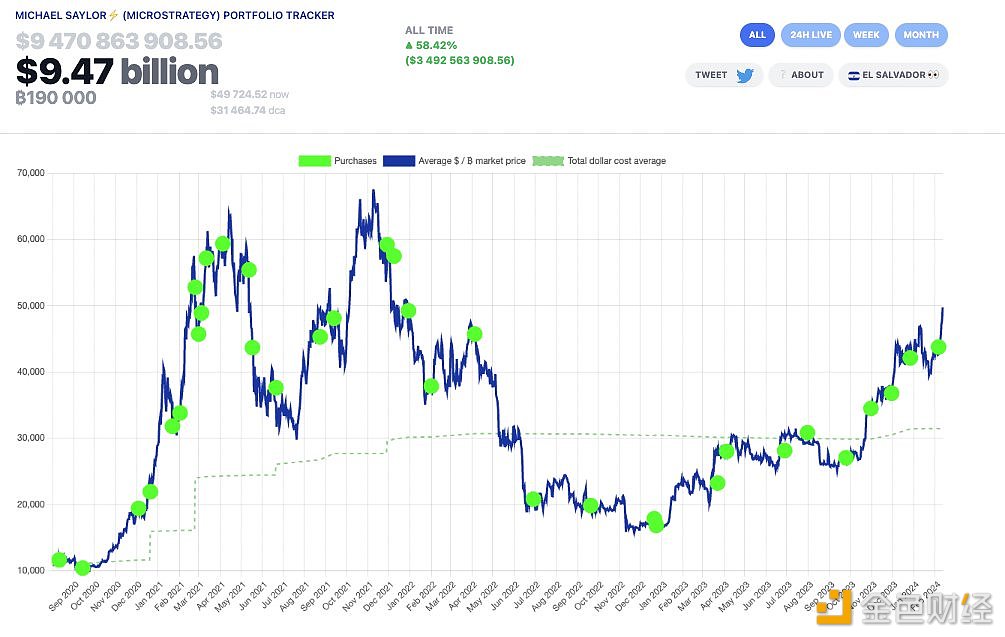The height and width of the screenshot is (637, 1005).
Task: Click the Jun 2022 x-axis label
Action: click(504, 595)
